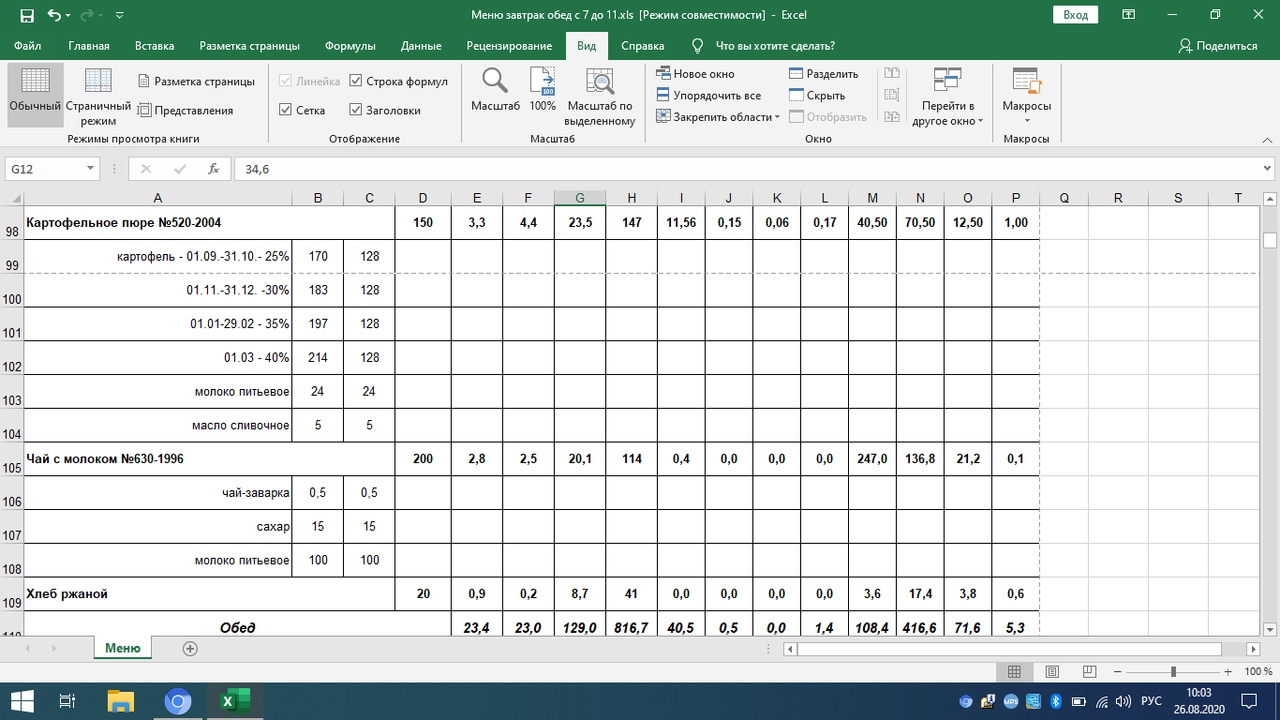The height and width of the screenshot is (720, 1280).
Task: Uncheck the Headings (Заголовки) checkbox
Action: tap(356, 110)
